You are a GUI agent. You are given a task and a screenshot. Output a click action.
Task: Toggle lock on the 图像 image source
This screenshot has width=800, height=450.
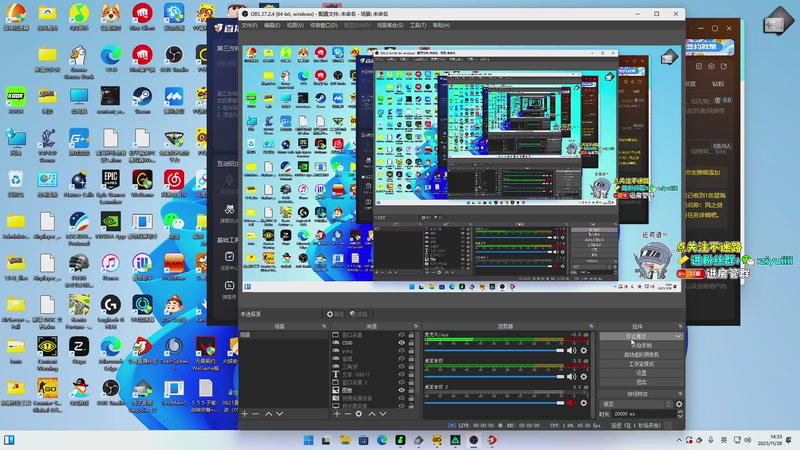(x=411, y=390)
